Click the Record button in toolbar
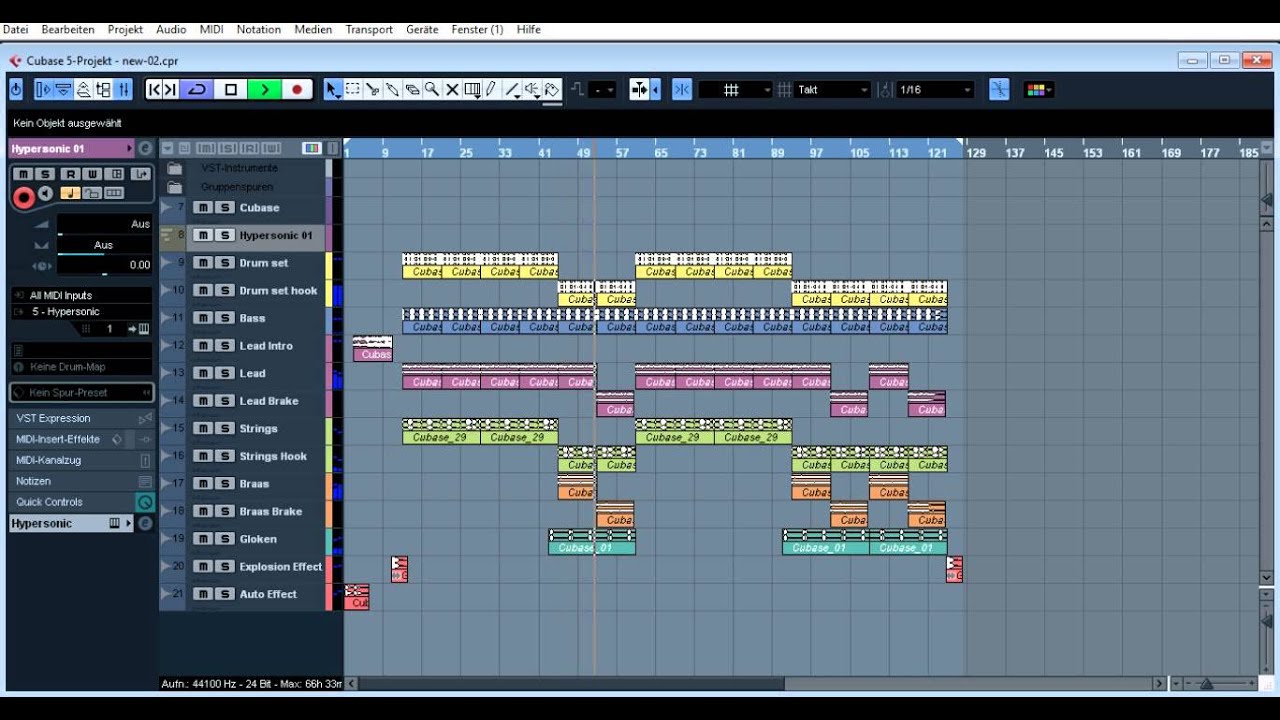Image resolution: width=1280 pixels, height=720 pixels. tap(297, 90)
